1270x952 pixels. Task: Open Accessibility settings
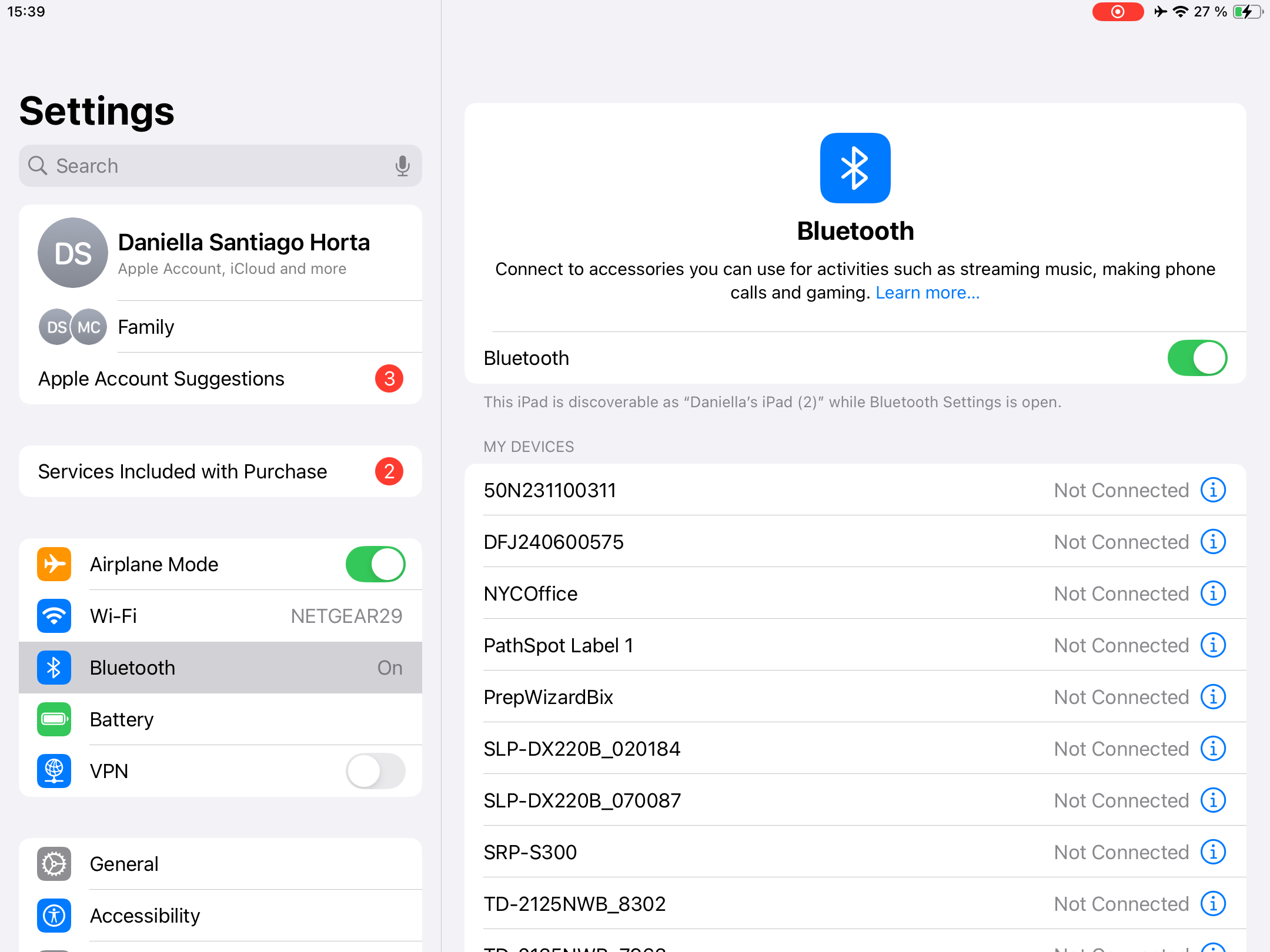[145, 916]
